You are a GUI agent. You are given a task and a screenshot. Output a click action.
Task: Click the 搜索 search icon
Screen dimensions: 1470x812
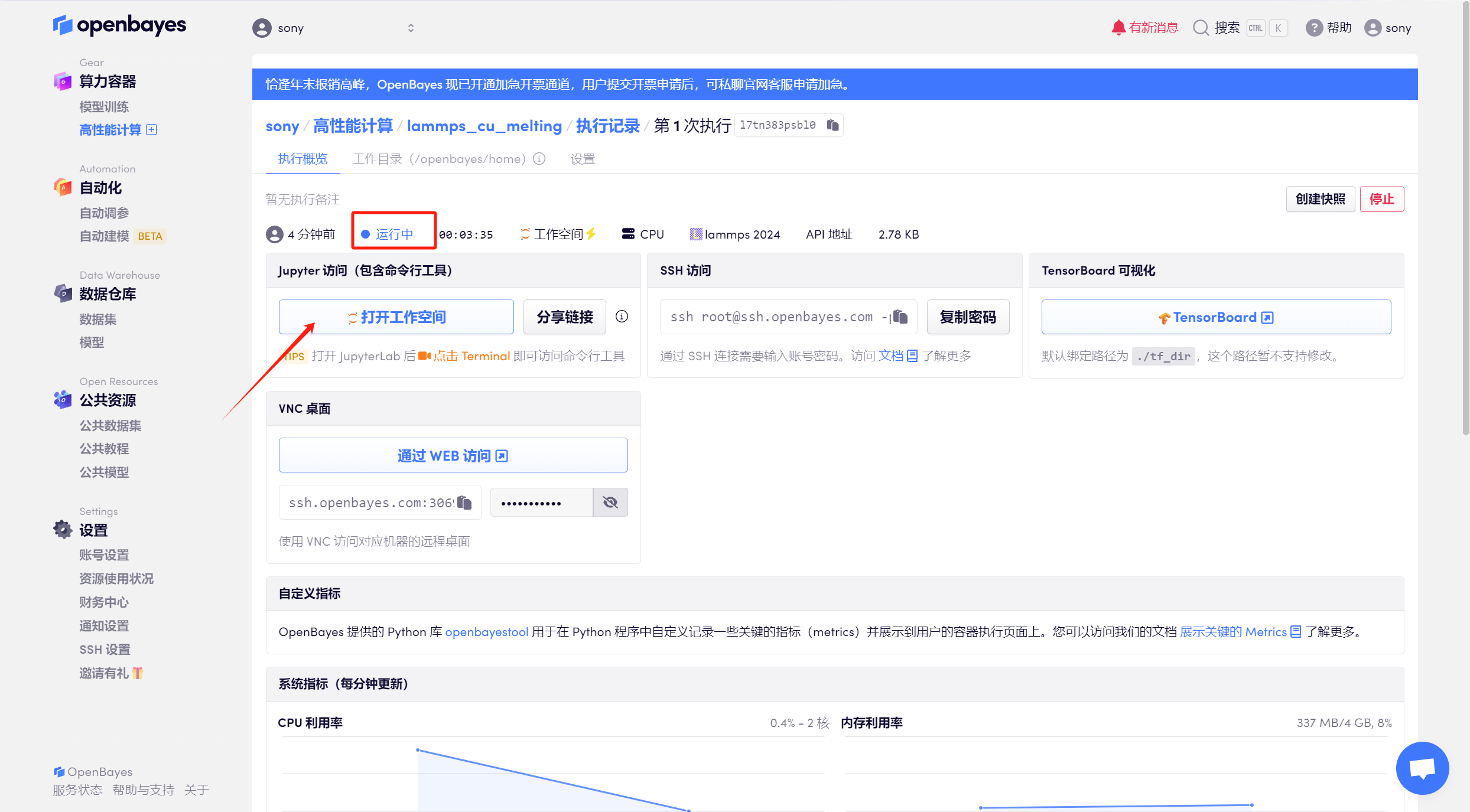point(1201,28)
